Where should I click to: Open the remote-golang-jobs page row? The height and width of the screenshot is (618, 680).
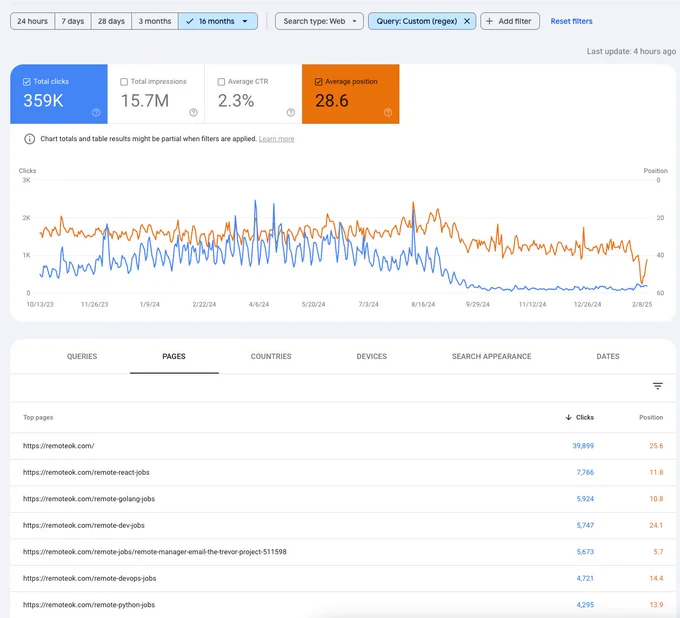(343, 499)
